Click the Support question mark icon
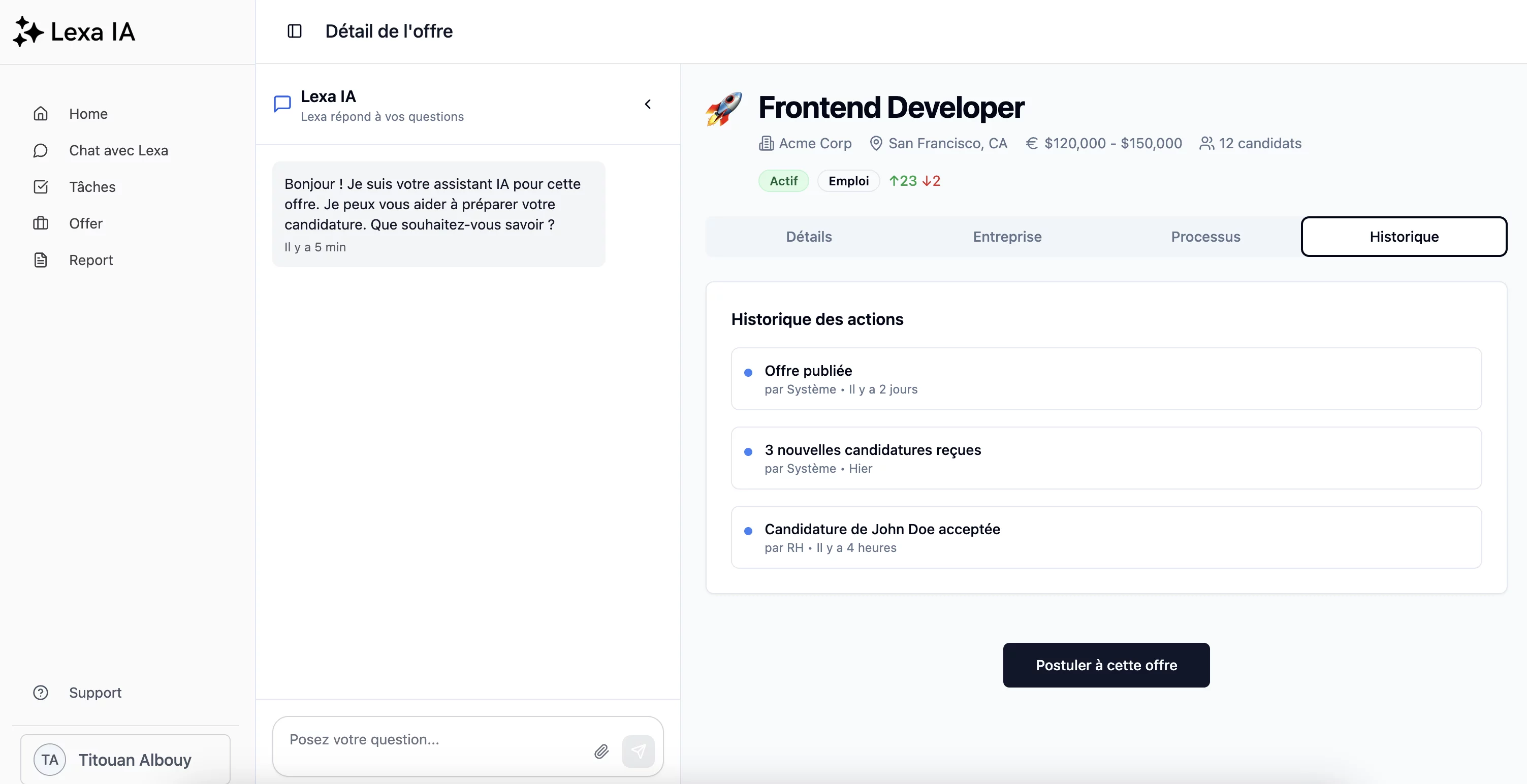1527x784 pixels. 40,693
